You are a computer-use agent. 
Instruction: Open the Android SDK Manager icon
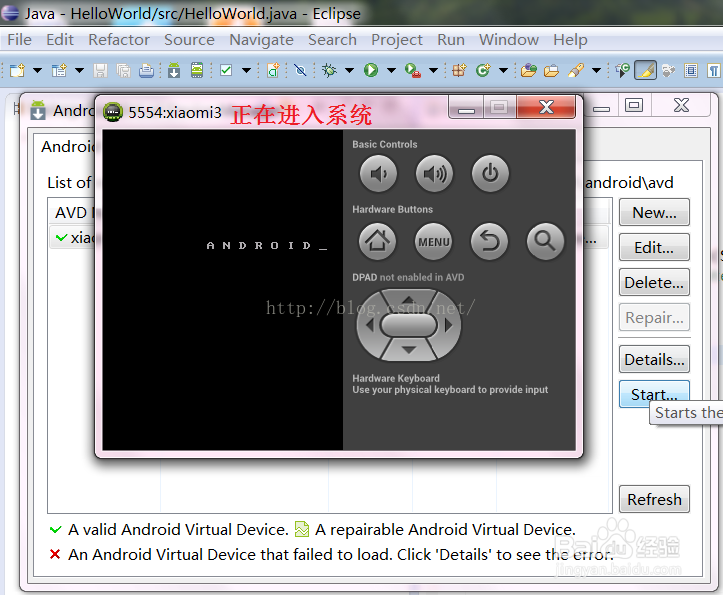pos(174,71)
